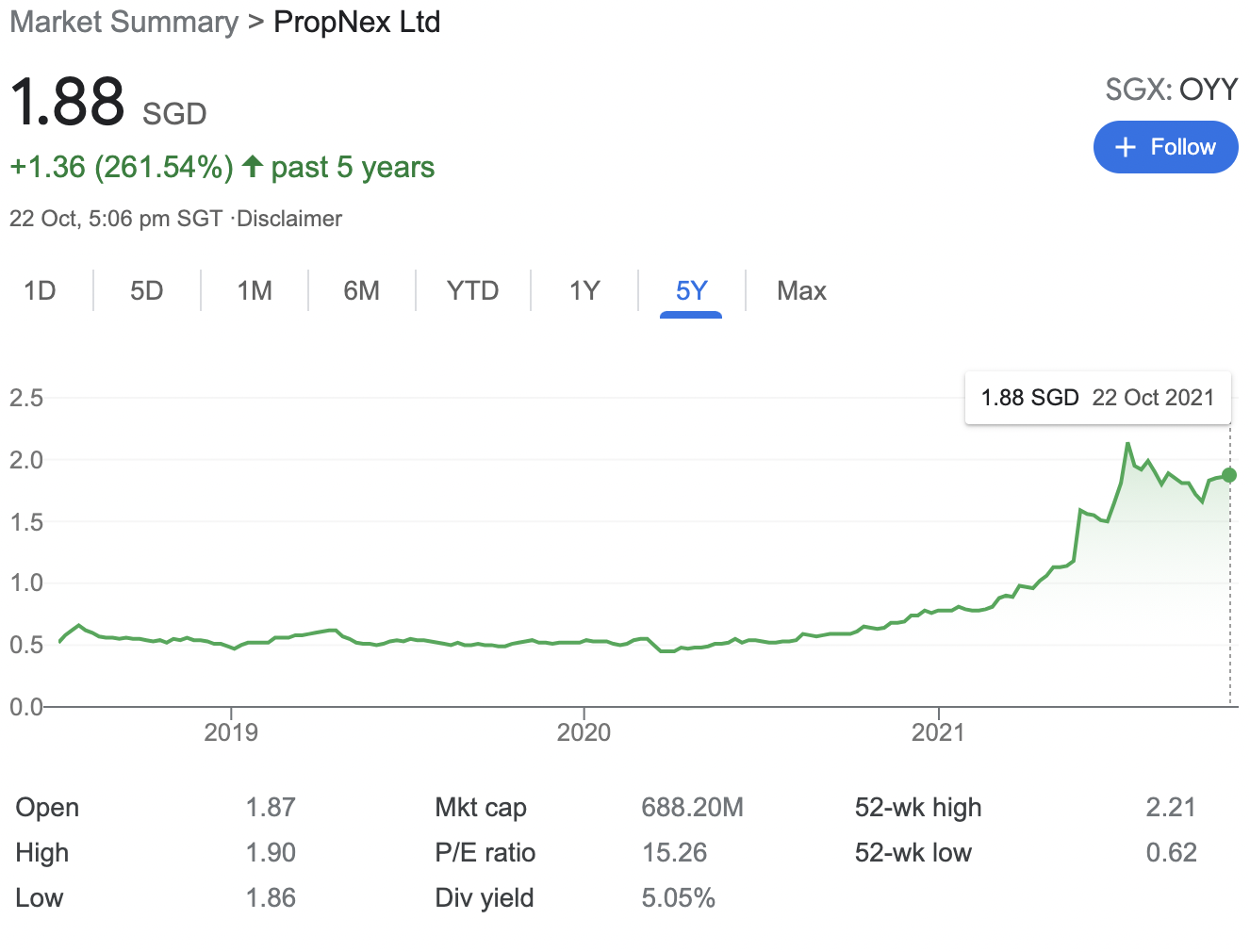Open the Disclaimer link
1250x952 pixels.
(x=289, y=219)
